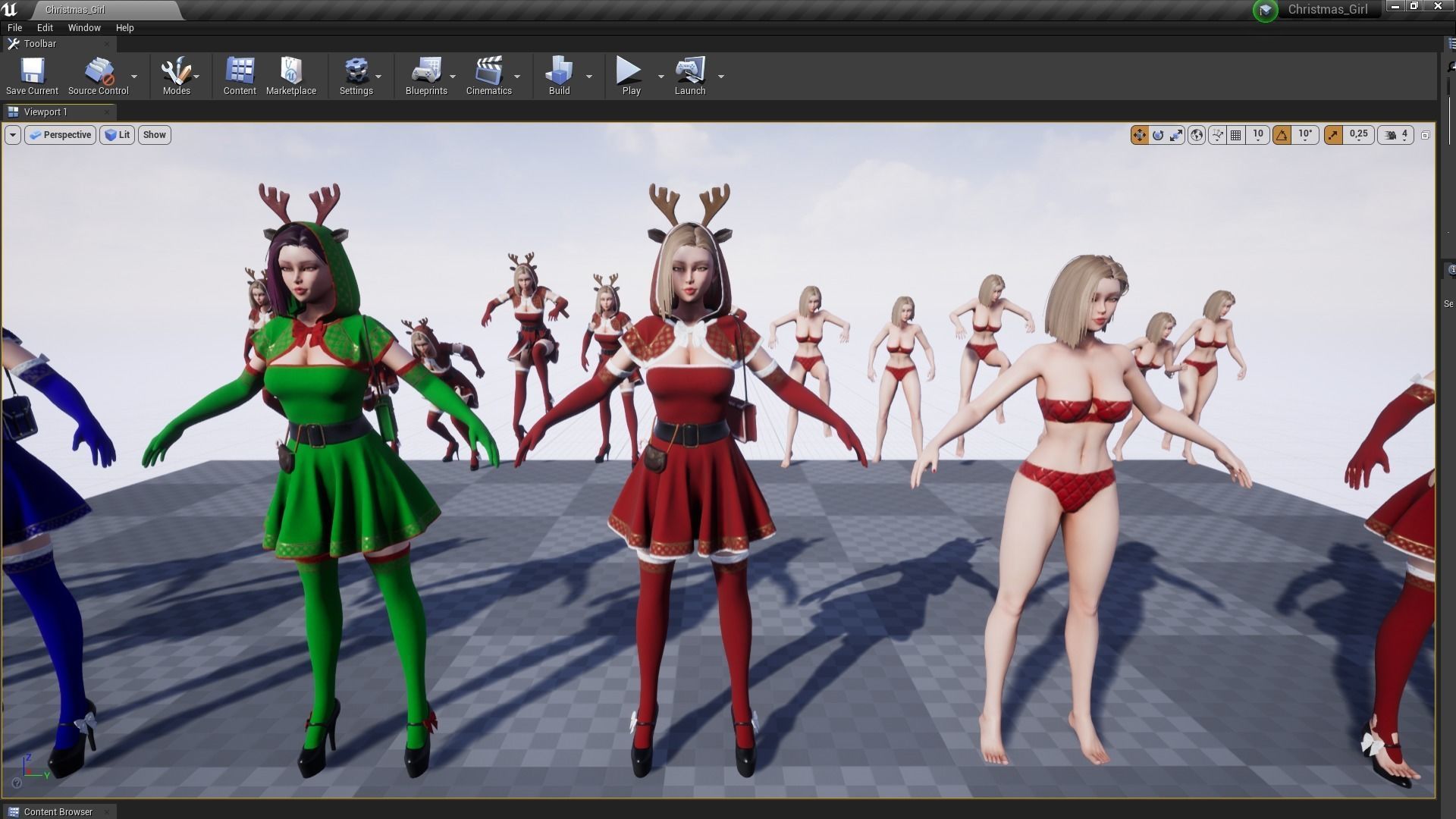Open grid snap value 10 dropdown
1456x819 pixels.
point(1258,135)
